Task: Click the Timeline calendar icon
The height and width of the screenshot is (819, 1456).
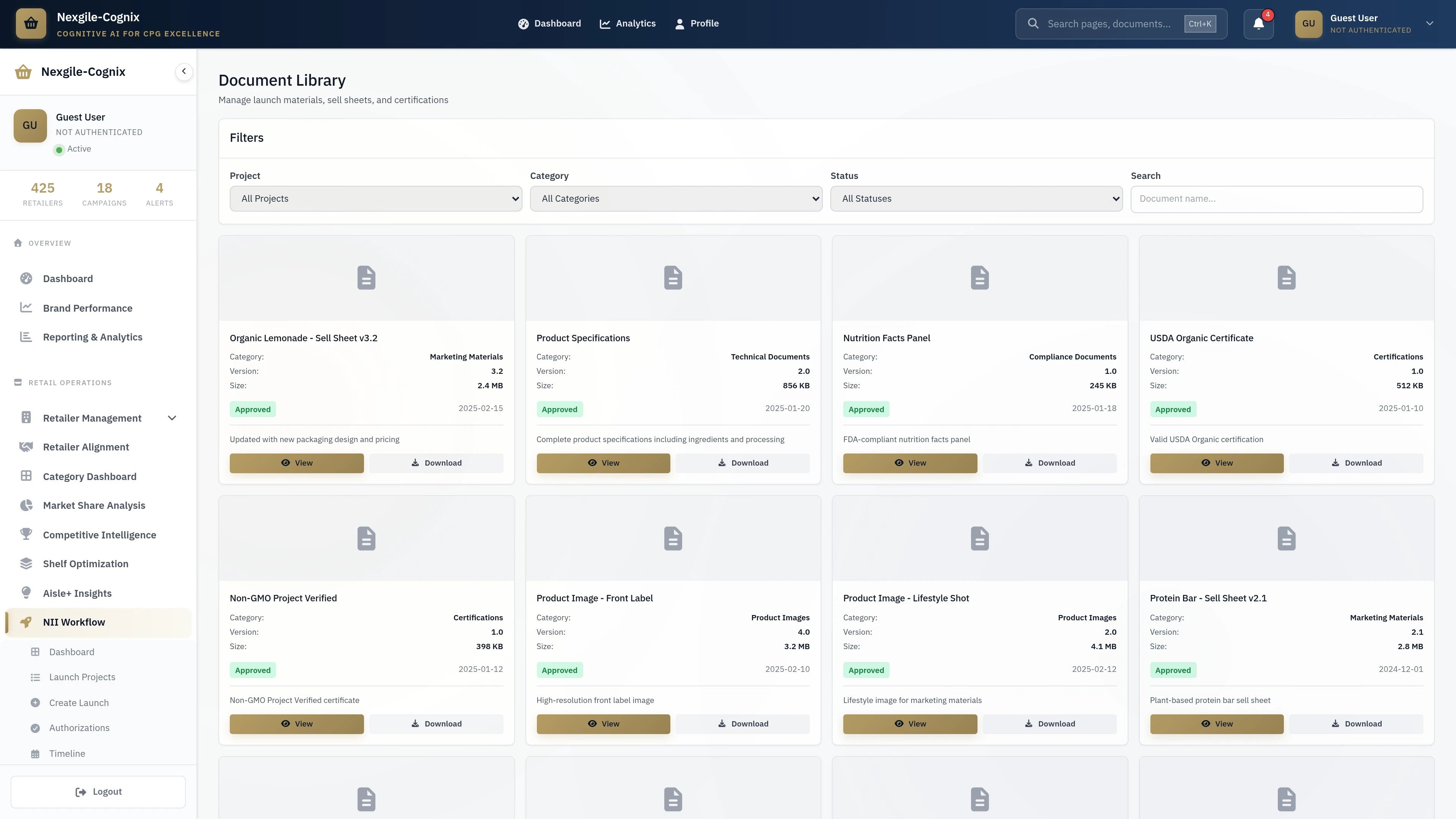Action: pos(35,753)
